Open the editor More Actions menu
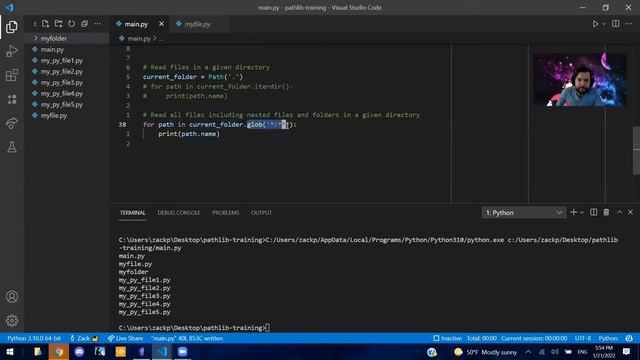 tap(629, 24)
